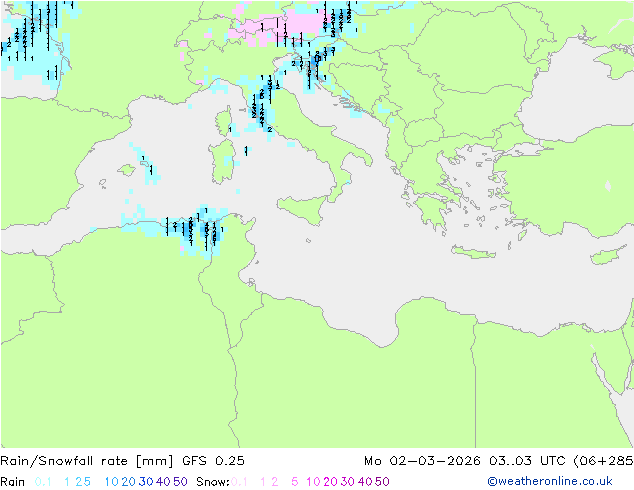Select the Rain legend 30 color value
Screen dimensions: 634x490
coord(146,482)
